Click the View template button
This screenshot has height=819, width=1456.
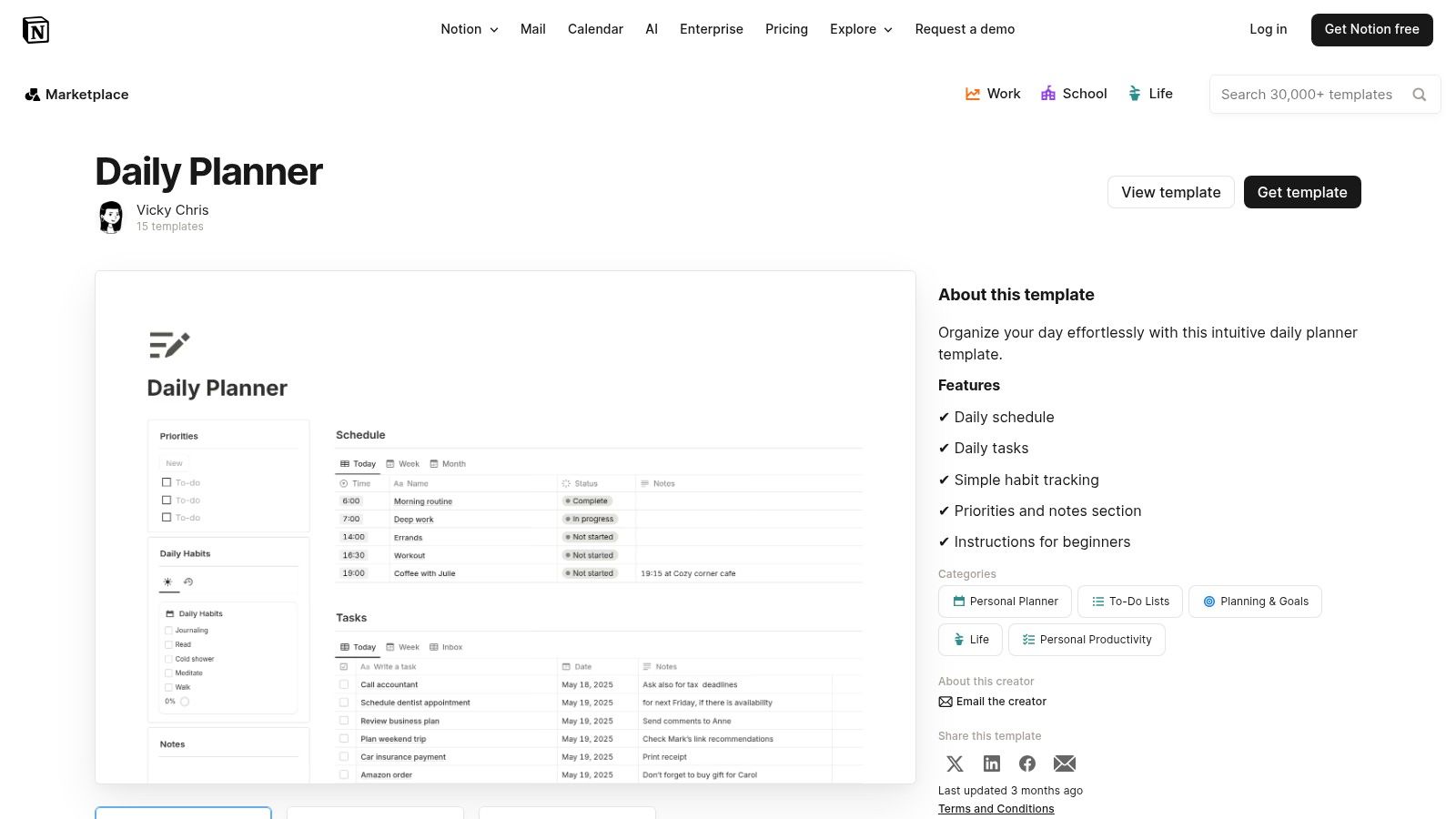[1170, 192]
